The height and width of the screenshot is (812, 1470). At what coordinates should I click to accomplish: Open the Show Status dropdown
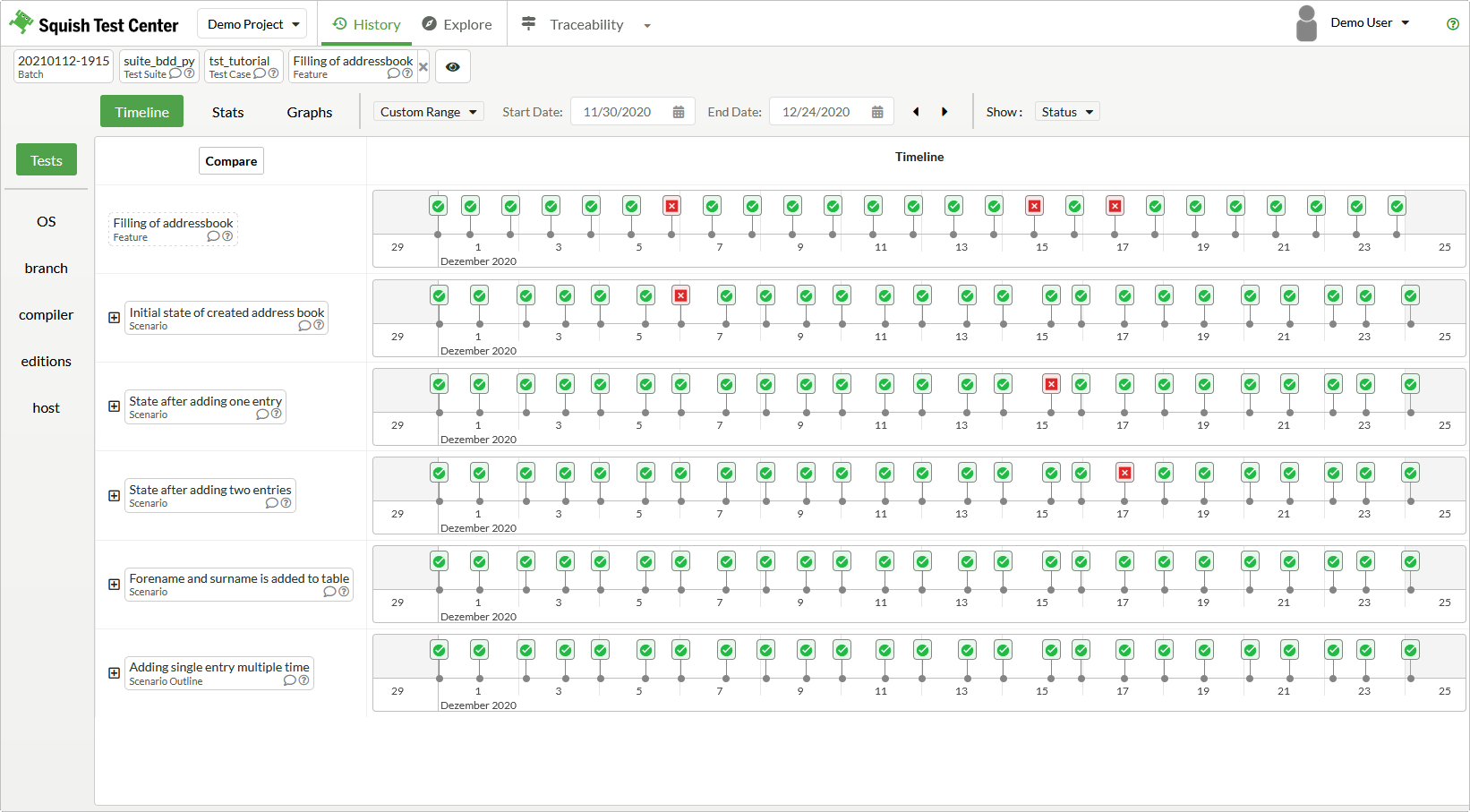(x=1067, y=112)
